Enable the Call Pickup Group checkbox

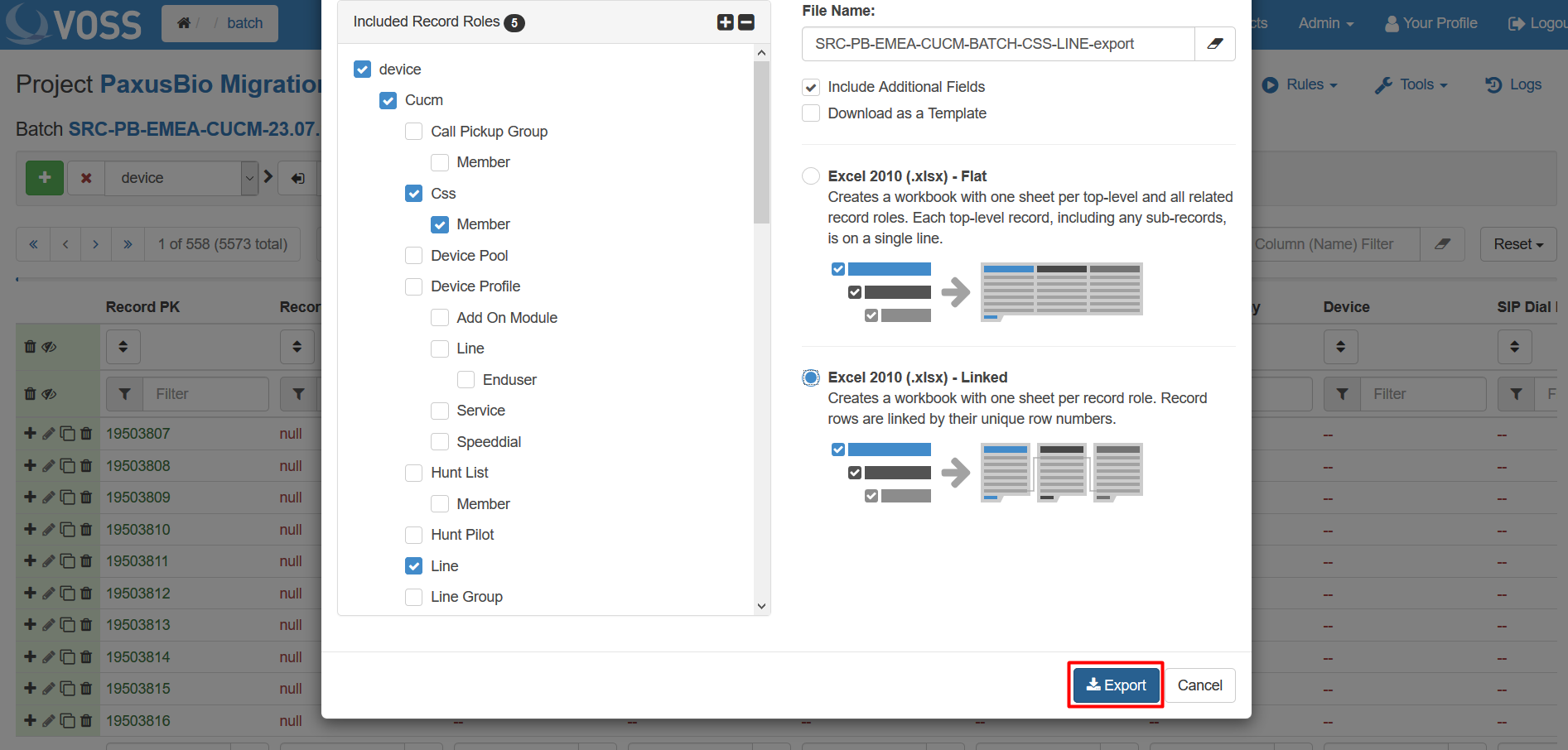pyautogui.click(x=414, y=132)
